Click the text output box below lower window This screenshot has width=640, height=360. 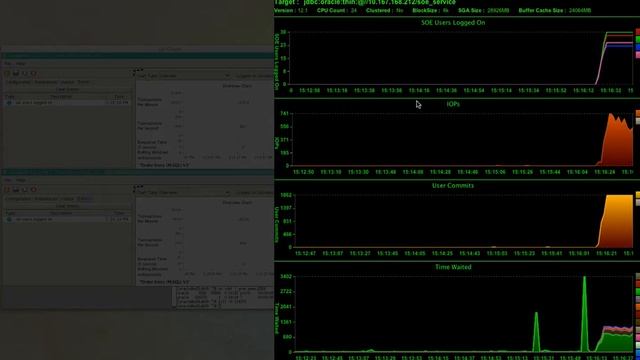224,297
